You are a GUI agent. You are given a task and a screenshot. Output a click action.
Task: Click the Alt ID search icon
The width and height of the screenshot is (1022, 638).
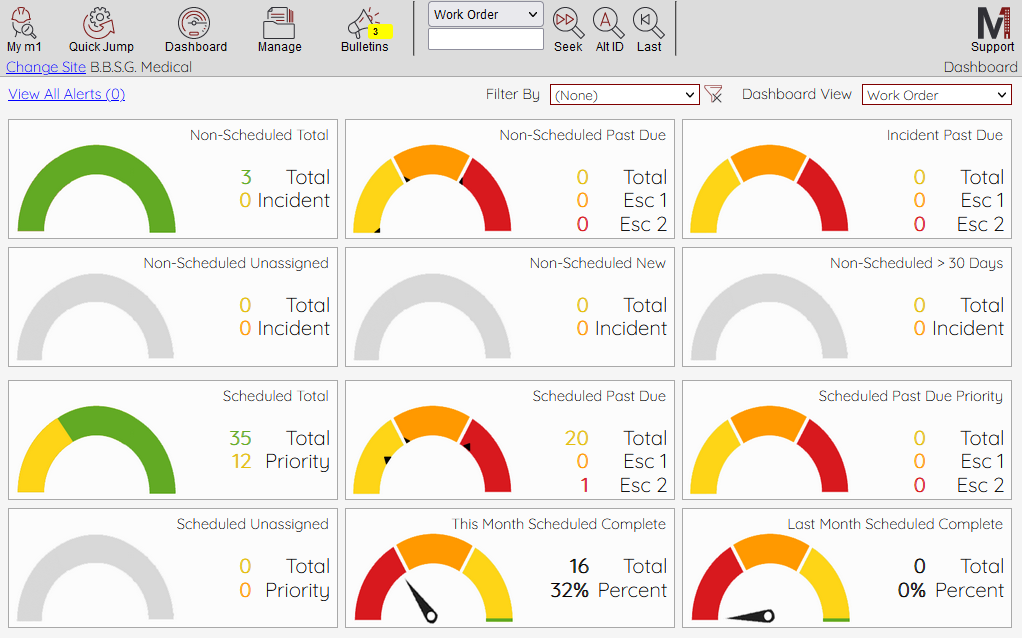point(609,21)
